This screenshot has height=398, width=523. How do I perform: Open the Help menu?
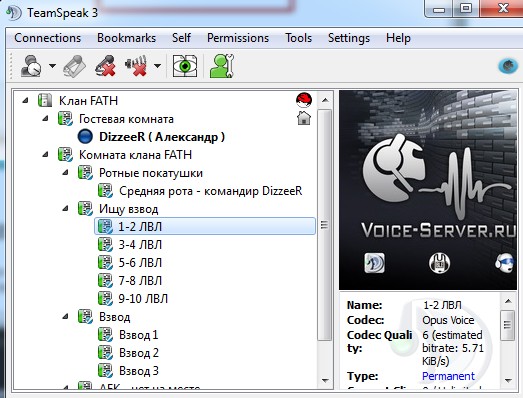point(398,38)
